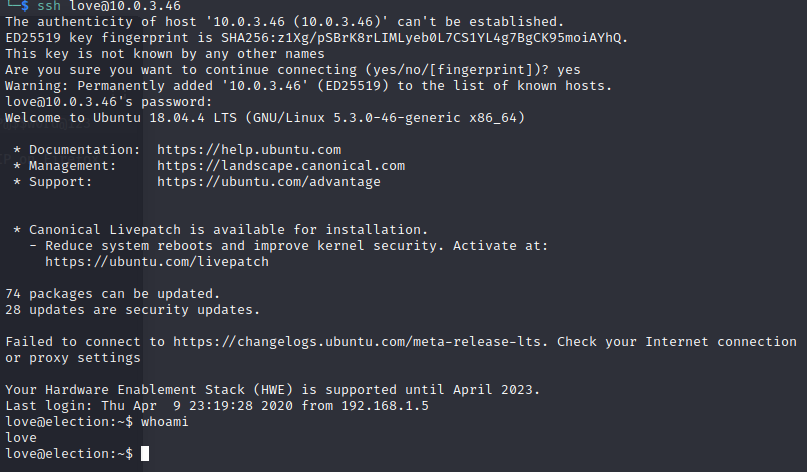The image size is (807, 472).
Task: Click the 'Welcome to Ubuntu 18.04.4 LTS' line
Action: pyautogui.click(x=265, y=118)
